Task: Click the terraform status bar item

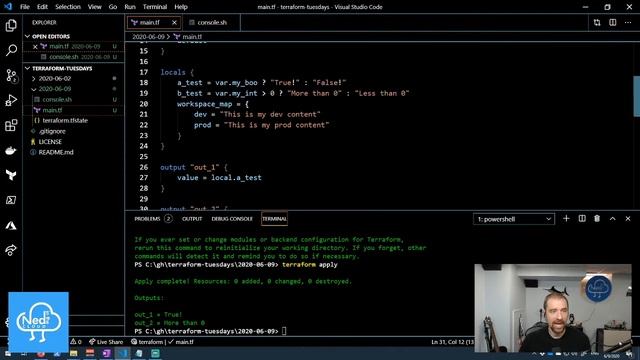Action: (147, 342)
